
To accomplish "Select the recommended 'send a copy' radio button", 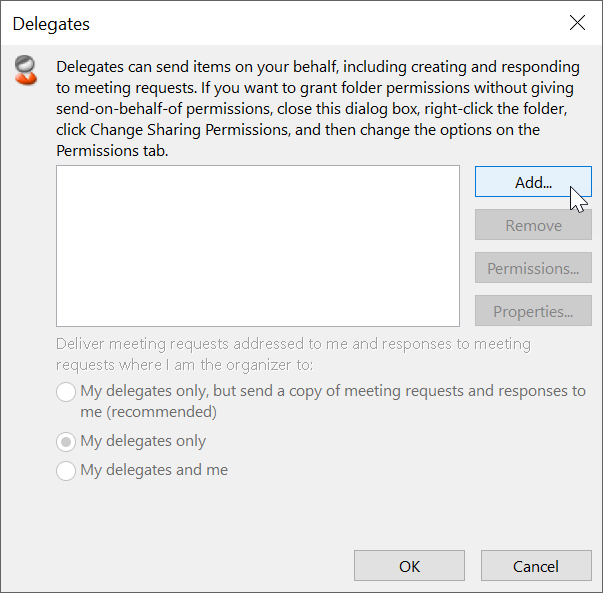I will click(66, 392).
